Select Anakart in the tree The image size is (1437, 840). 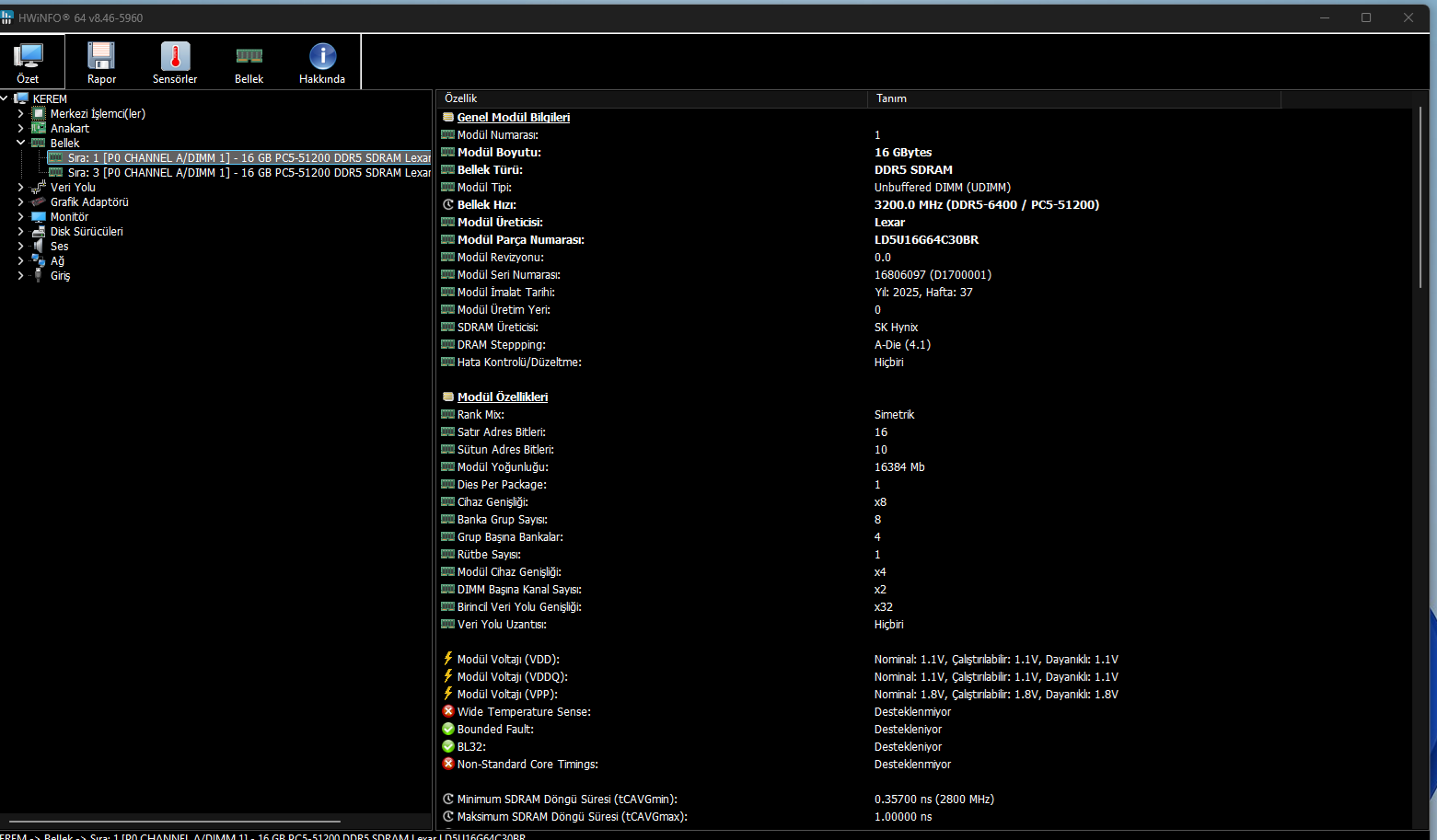coord(70,129)
